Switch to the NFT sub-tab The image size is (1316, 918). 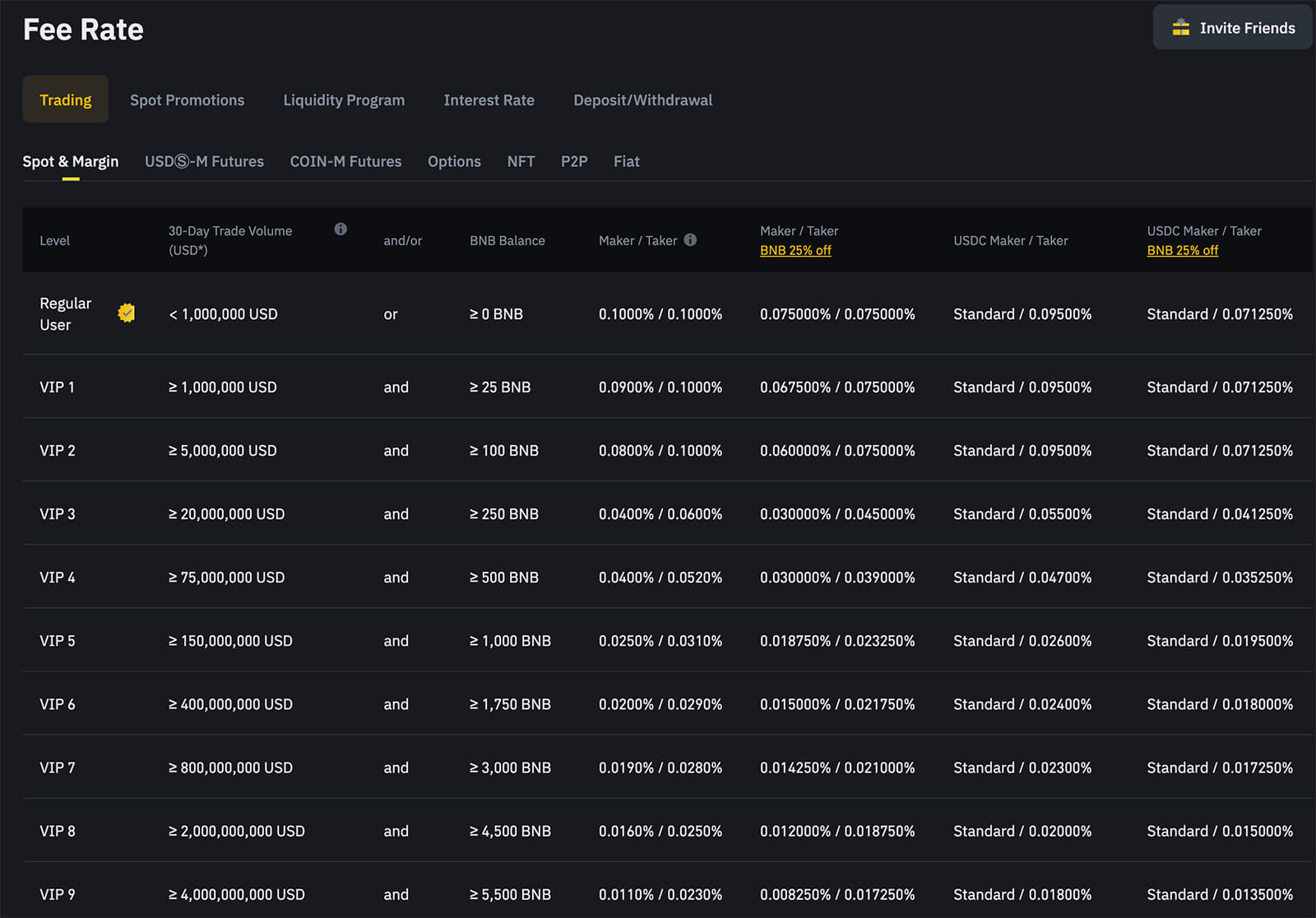coord(521,161)
